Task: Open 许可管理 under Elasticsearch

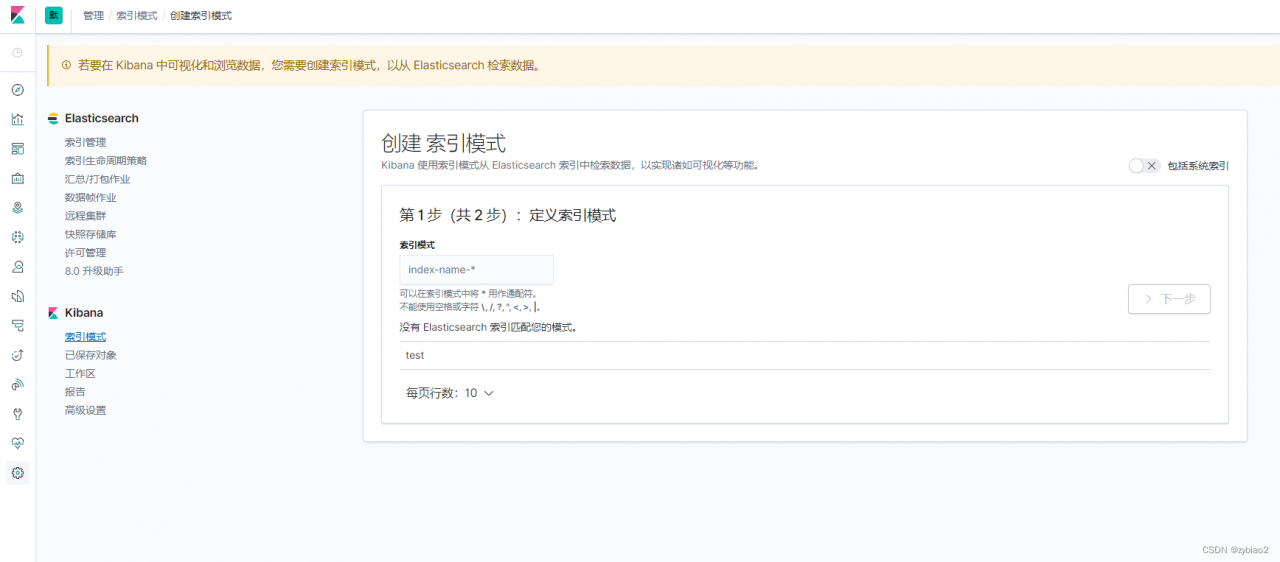Action: click(x=85, y=252)
